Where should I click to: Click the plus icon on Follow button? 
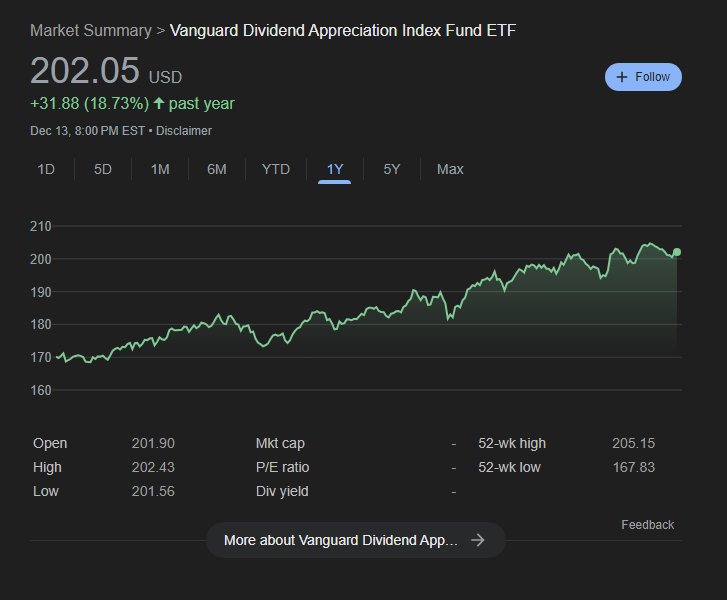pyautogui.click(x=622, y=77)
